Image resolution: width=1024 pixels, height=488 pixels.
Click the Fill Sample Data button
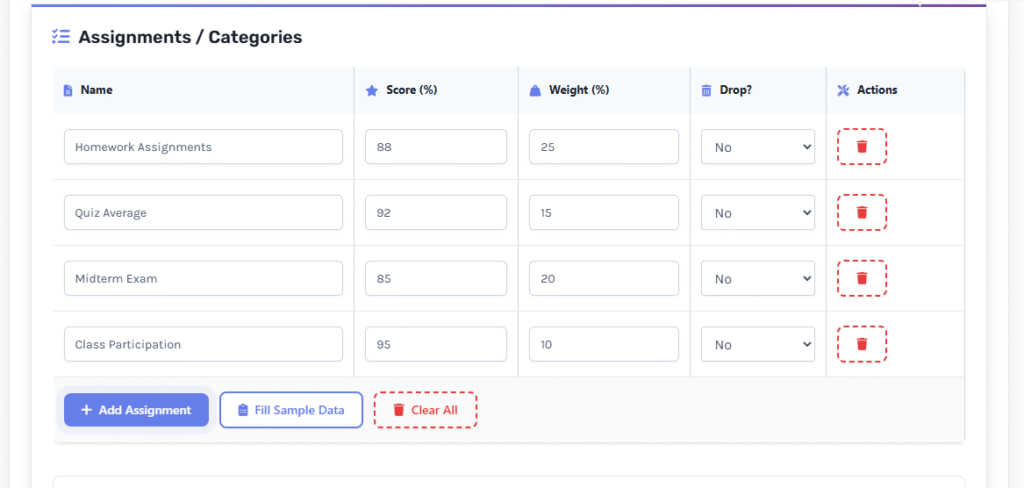291,410
